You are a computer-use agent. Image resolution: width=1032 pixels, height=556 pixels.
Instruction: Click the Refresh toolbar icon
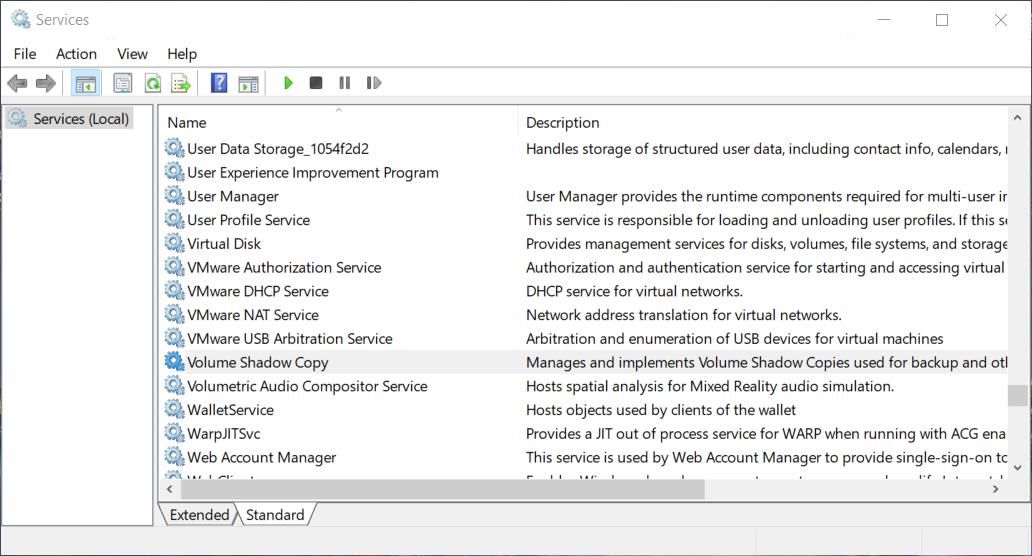click(x=153, y=83)
